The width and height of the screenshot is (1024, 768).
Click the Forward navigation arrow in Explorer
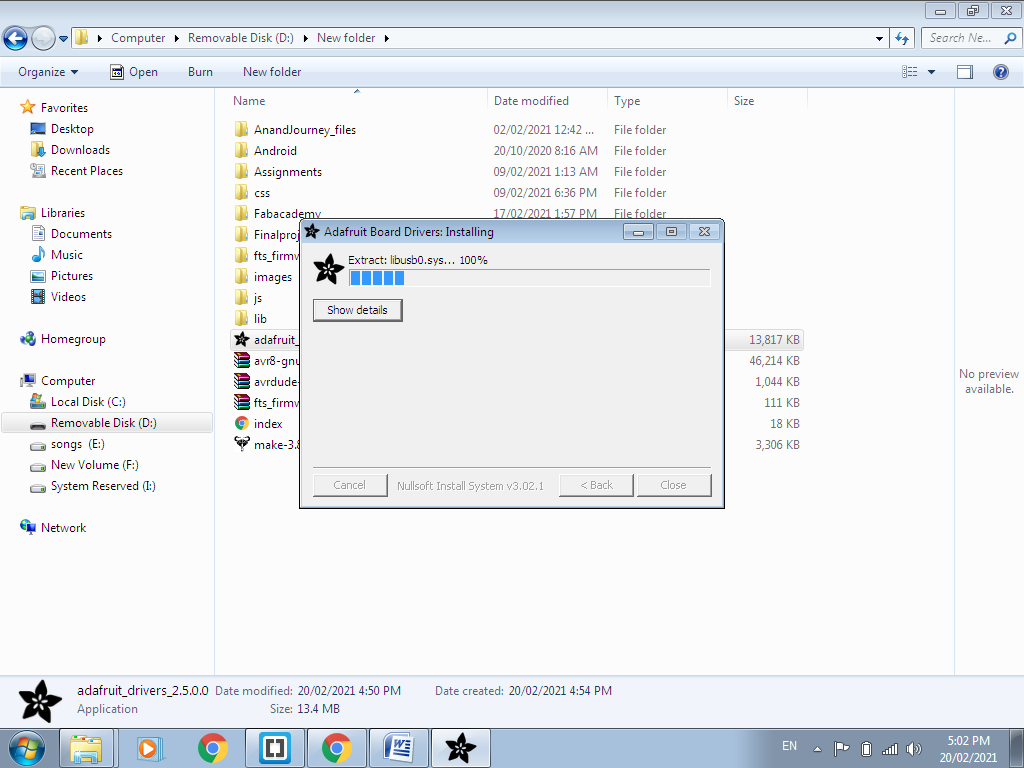click(x=43, y=39)
